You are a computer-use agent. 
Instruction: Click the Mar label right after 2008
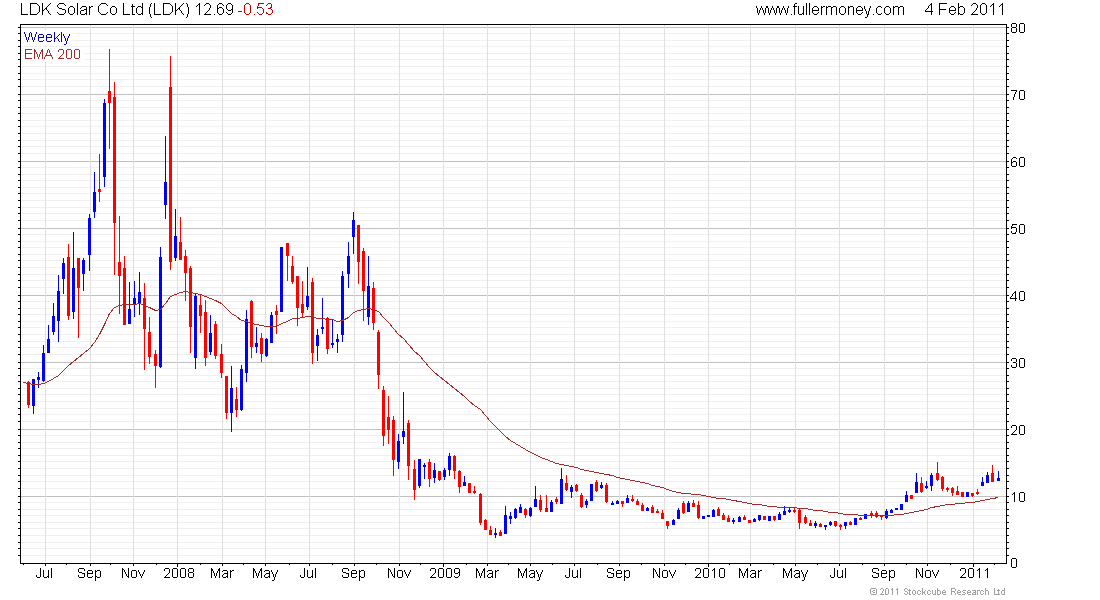(x=222, y=573)
